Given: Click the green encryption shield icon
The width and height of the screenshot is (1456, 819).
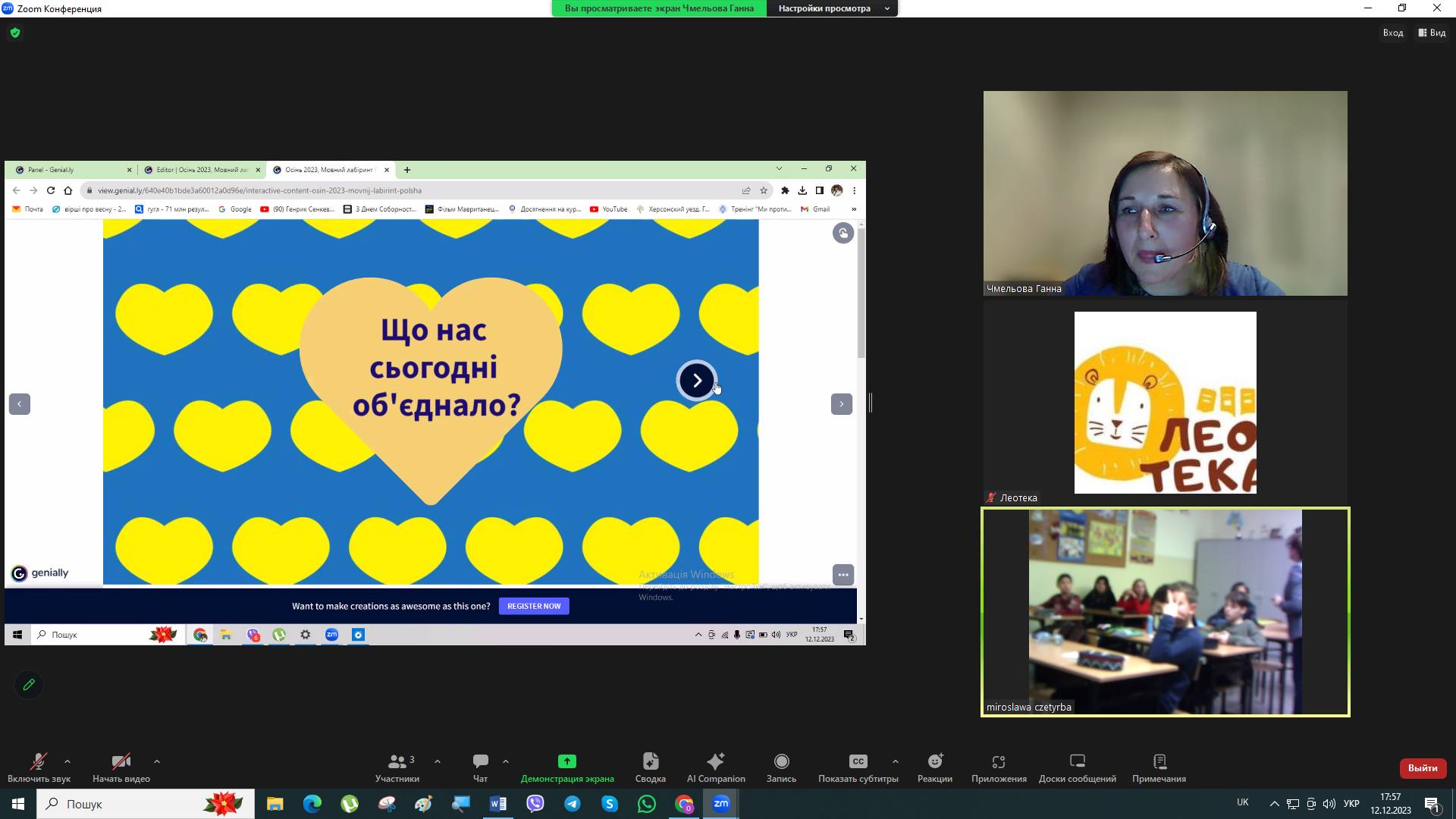Looking at the screenshot, I should 15,33.
